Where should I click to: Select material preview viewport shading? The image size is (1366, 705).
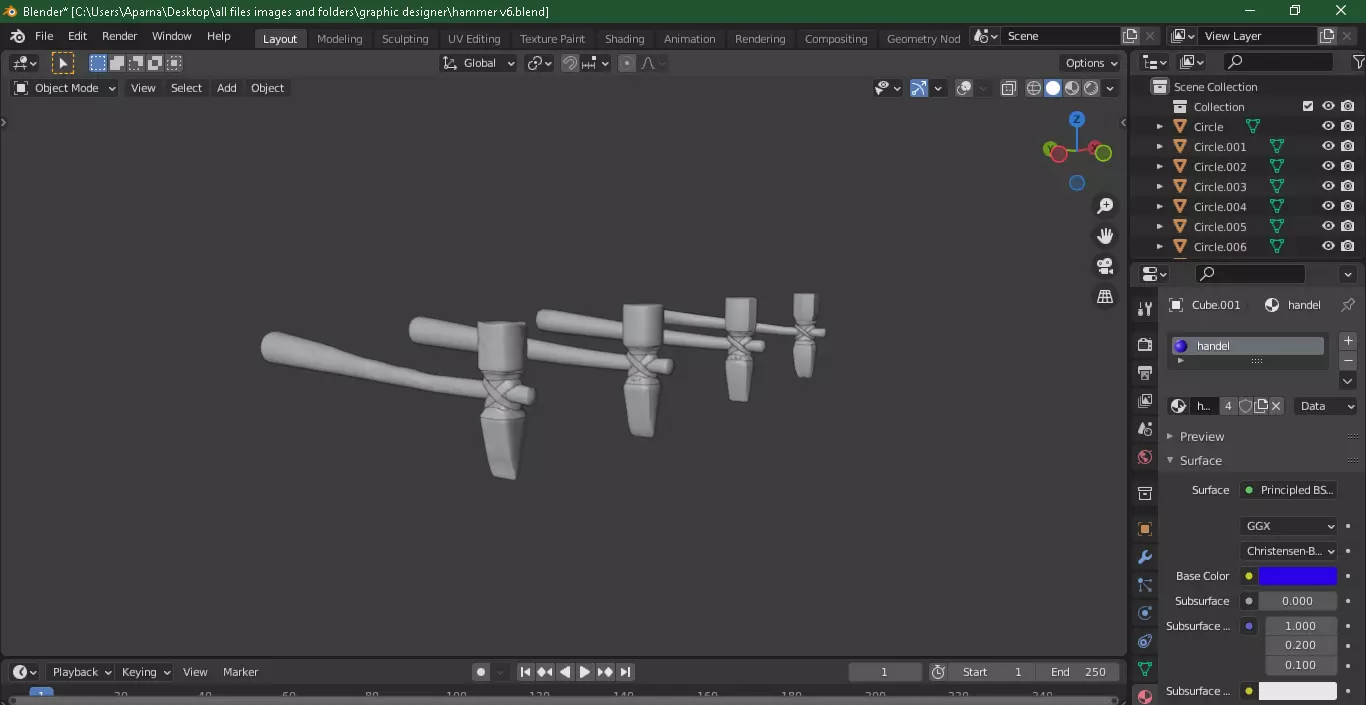click(x=1072, y=88)
